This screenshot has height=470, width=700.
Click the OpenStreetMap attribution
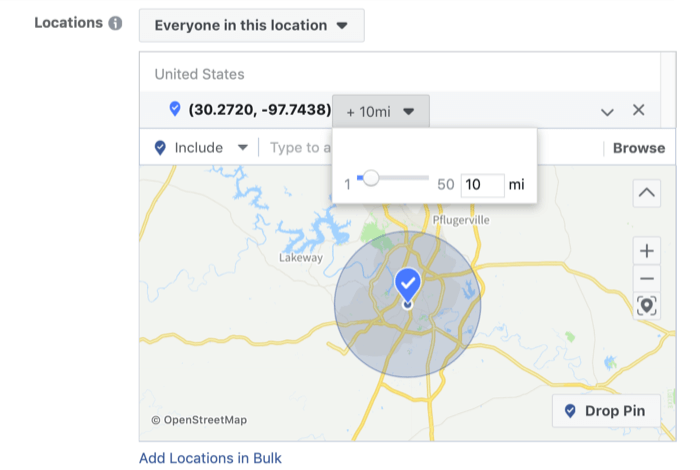tap(199, 420)
